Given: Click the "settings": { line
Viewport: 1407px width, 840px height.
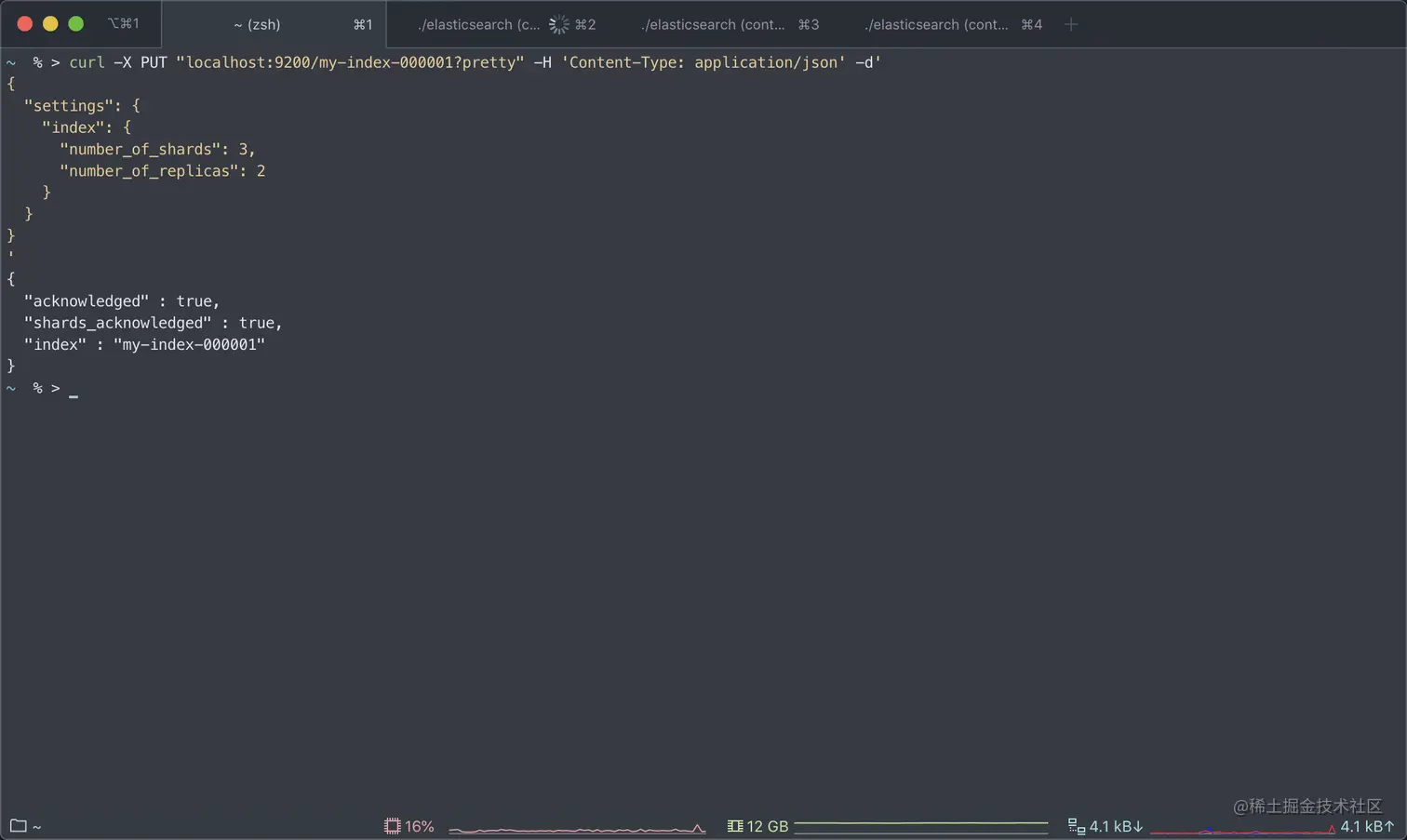Looking at the screenshot, I should pyautogui.click(x=82, y=106).
